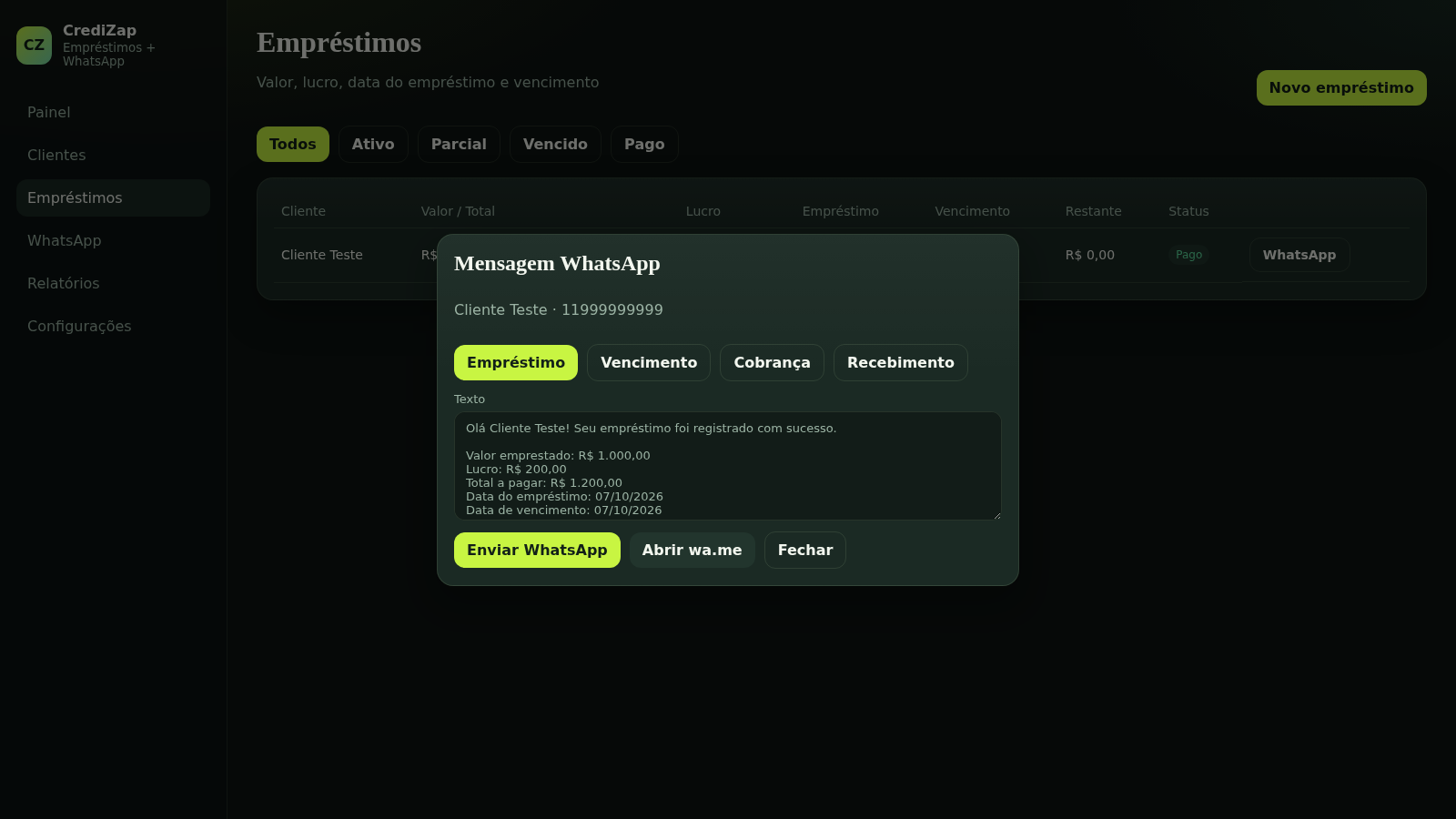This screenshot has height=819, width=1456.
Task: Open WhatsApp sidebar section
Action: coord(113,240)
